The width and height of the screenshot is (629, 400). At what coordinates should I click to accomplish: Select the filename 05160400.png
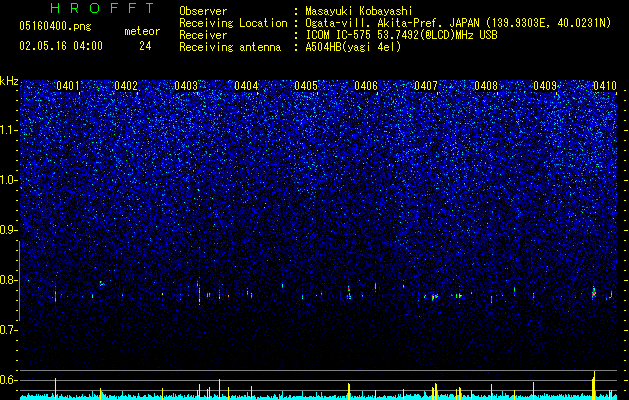[55, 26]
